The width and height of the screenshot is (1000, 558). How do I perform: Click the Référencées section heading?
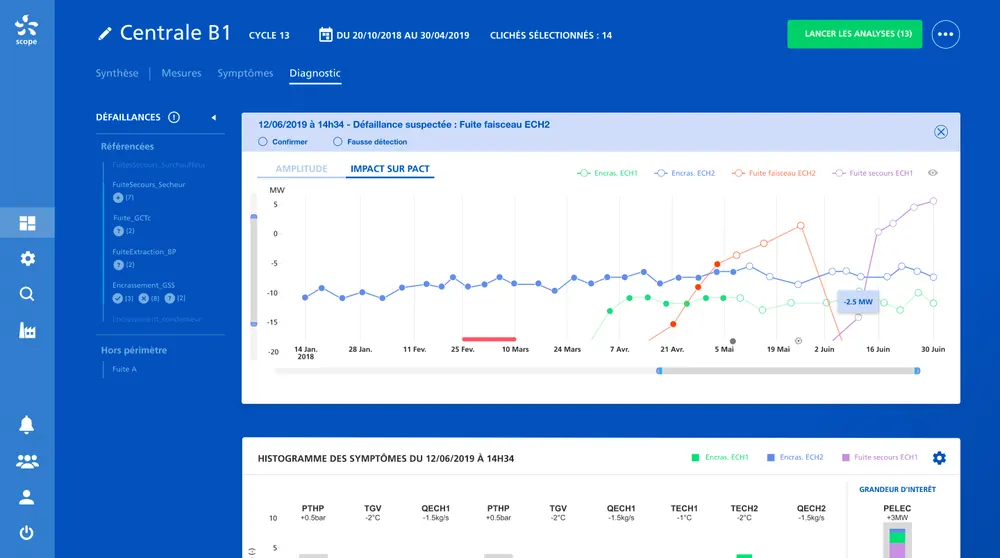[127, 147]
